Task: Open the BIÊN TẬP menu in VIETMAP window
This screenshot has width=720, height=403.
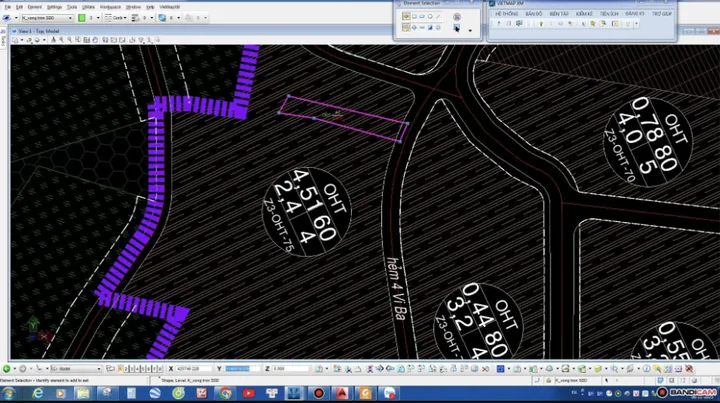Action: pyautogui.click(x=559, y=14)
